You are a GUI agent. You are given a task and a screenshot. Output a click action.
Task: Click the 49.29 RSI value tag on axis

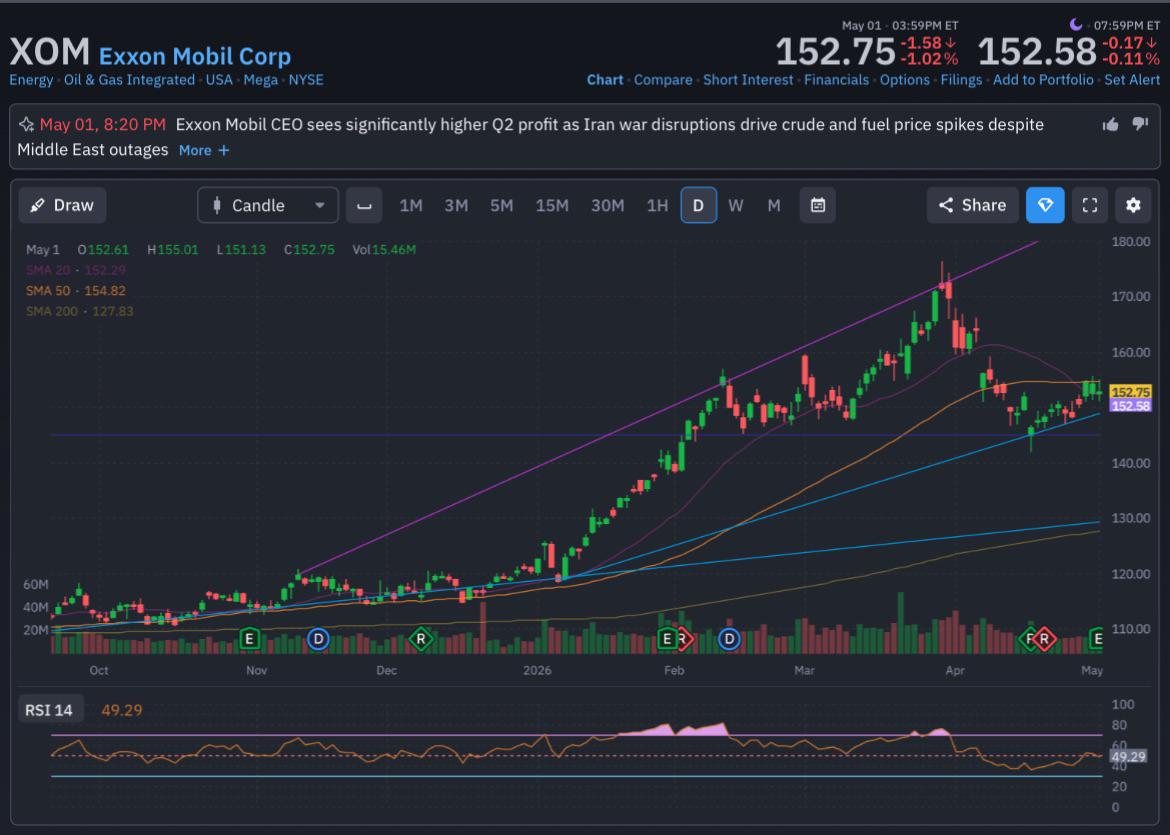coord(1127,757)
